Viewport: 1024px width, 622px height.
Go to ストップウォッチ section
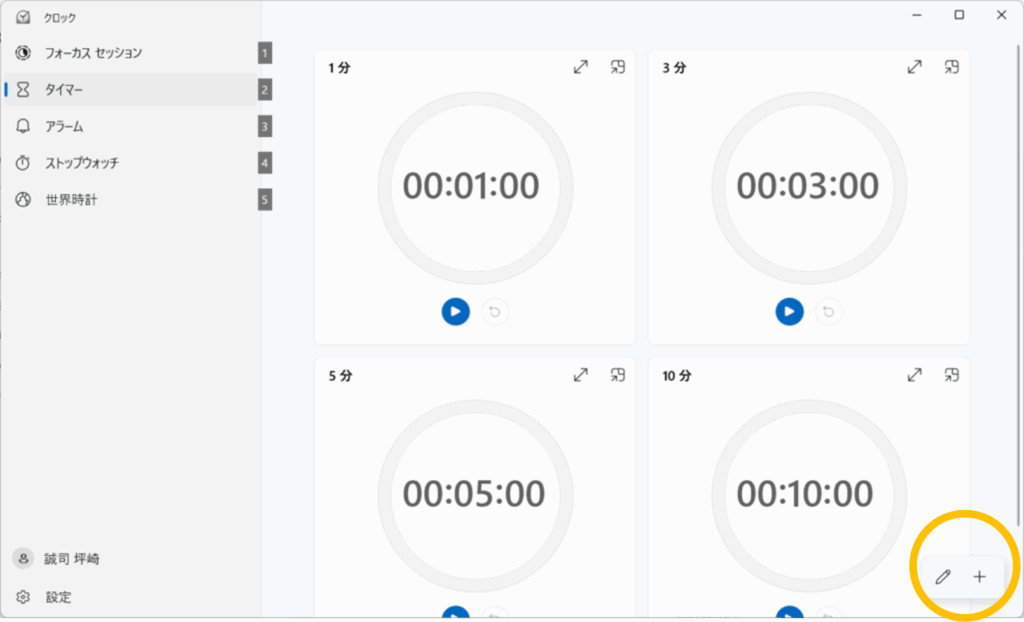tap(82, 163)
